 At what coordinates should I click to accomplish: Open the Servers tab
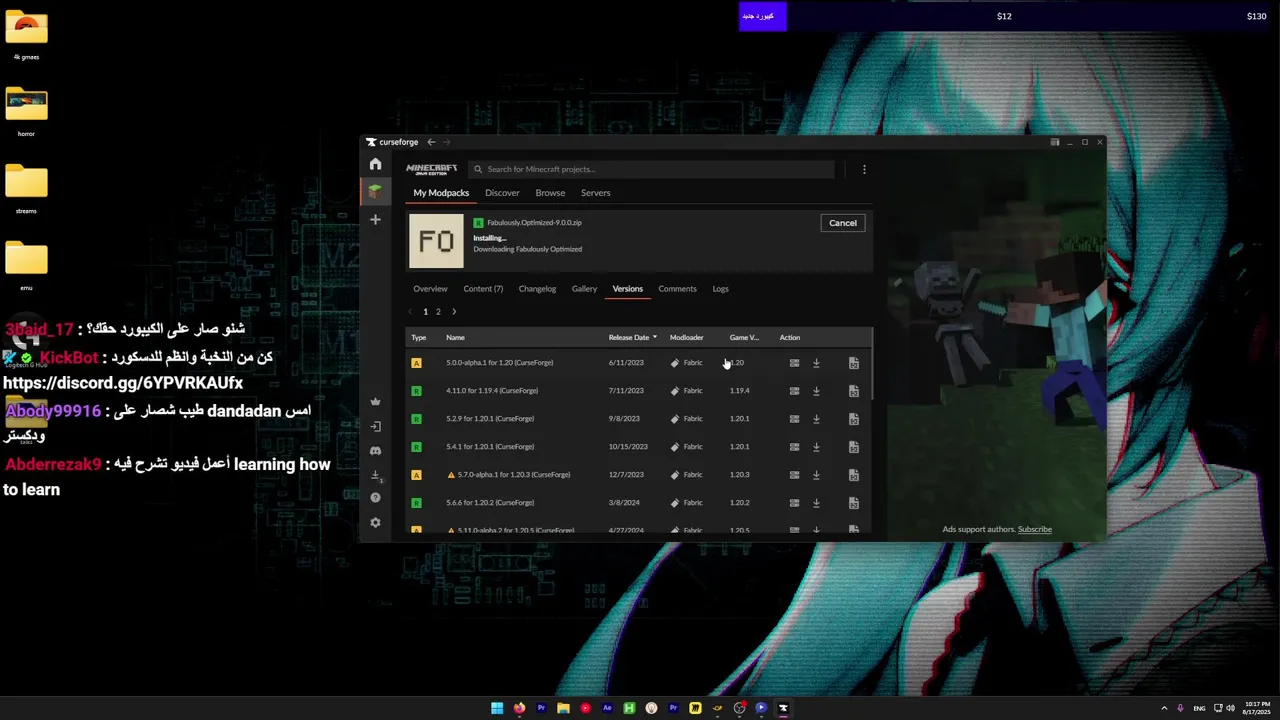coord(595,193)
